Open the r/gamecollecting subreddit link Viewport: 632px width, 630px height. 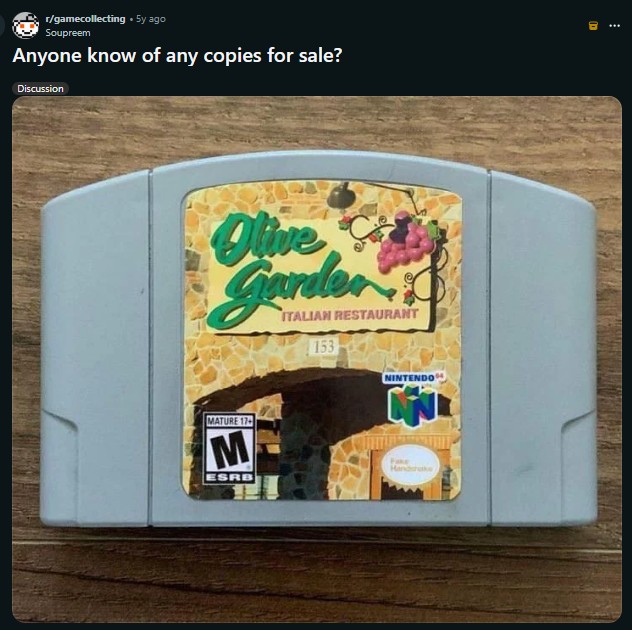pyautogui.click(x=85, y=19)
